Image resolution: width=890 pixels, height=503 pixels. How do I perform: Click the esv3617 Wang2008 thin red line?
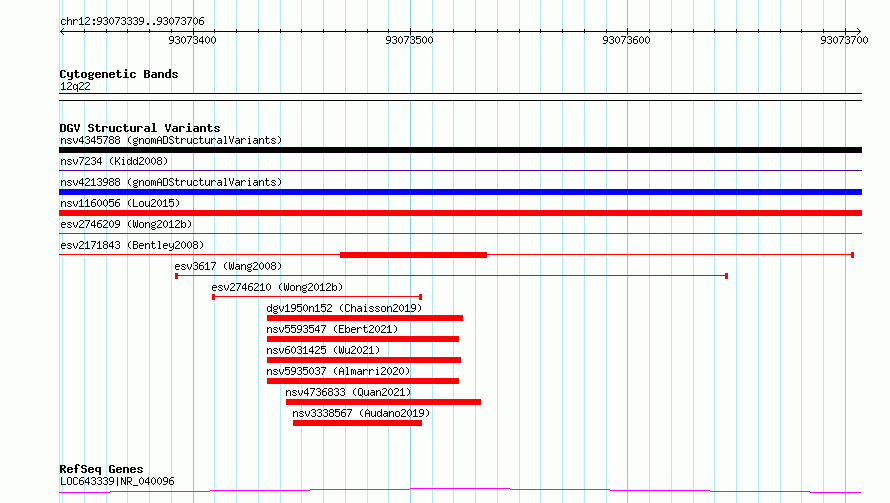point(451,276)
